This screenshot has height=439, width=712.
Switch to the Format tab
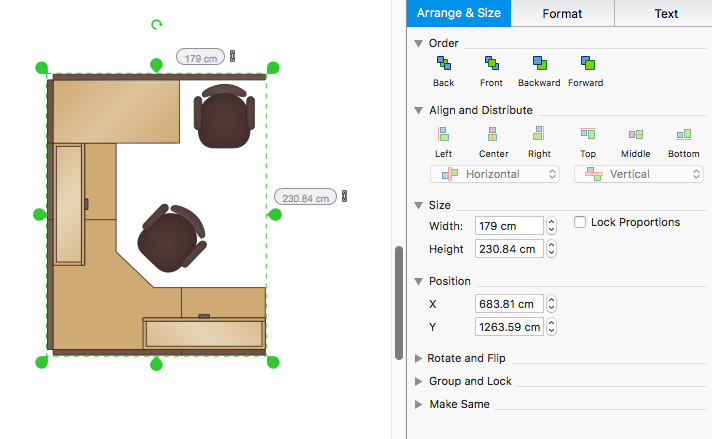pyautogui.click(x=562, y=14)
